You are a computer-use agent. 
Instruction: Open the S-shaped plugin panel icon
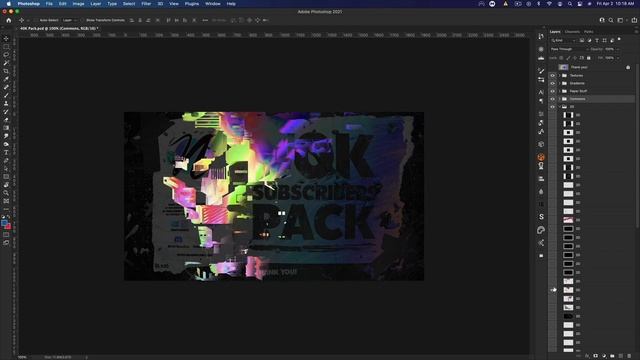coord(541,217)
